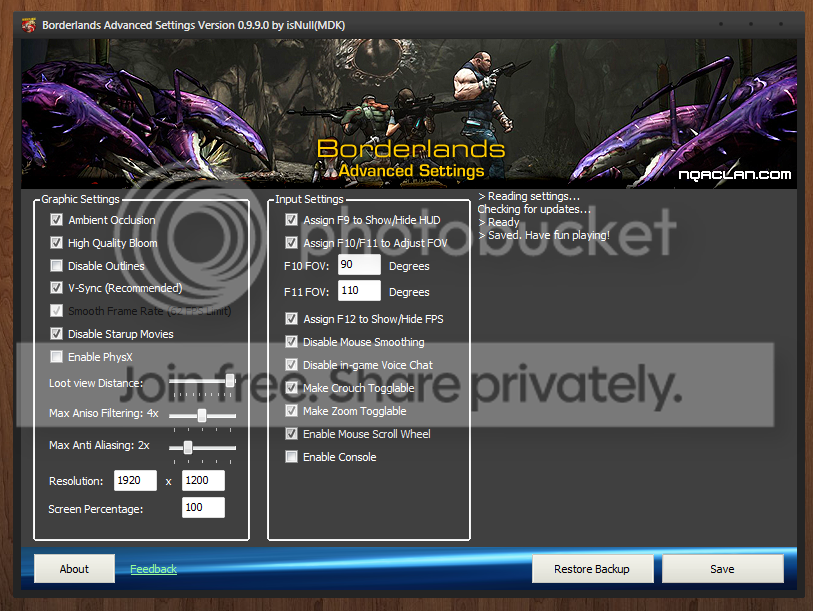Open the Feedback link
This screenshot has width=813, height=611.
[153, 569]
